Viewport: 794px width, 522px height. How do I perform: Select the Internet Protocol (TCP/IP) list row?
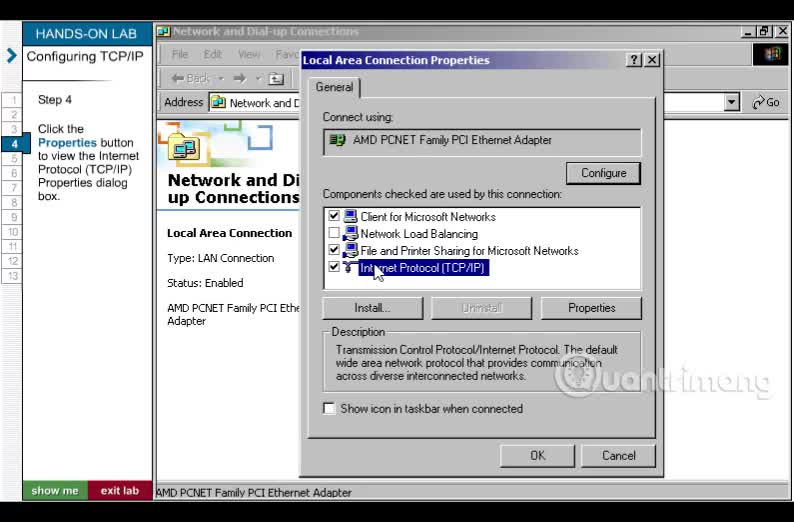pos(424,267)
